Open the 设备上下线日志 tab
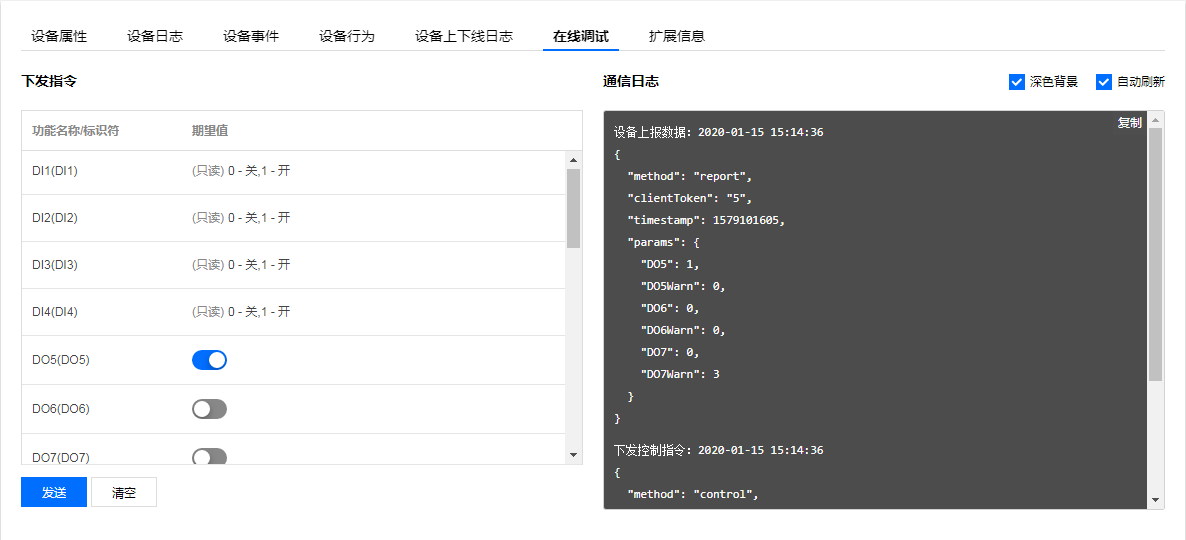The height and width of the screenshot is (540, 1186). click(x=464, y=36)
